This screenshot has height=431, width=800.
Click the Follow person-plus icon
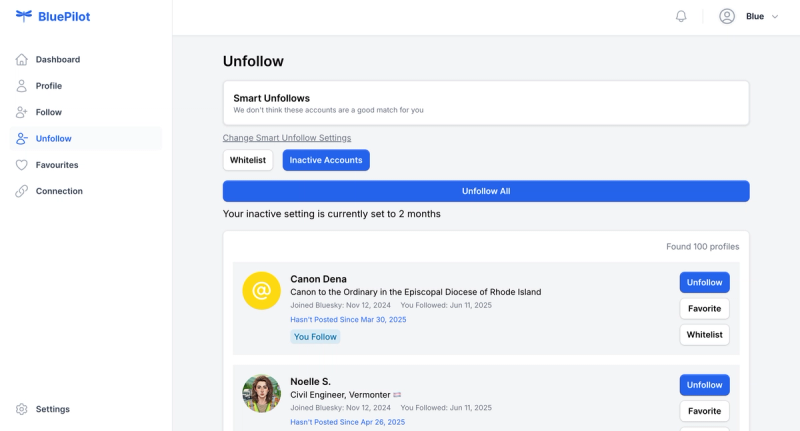pyautogui.click(x=21, y=112)
